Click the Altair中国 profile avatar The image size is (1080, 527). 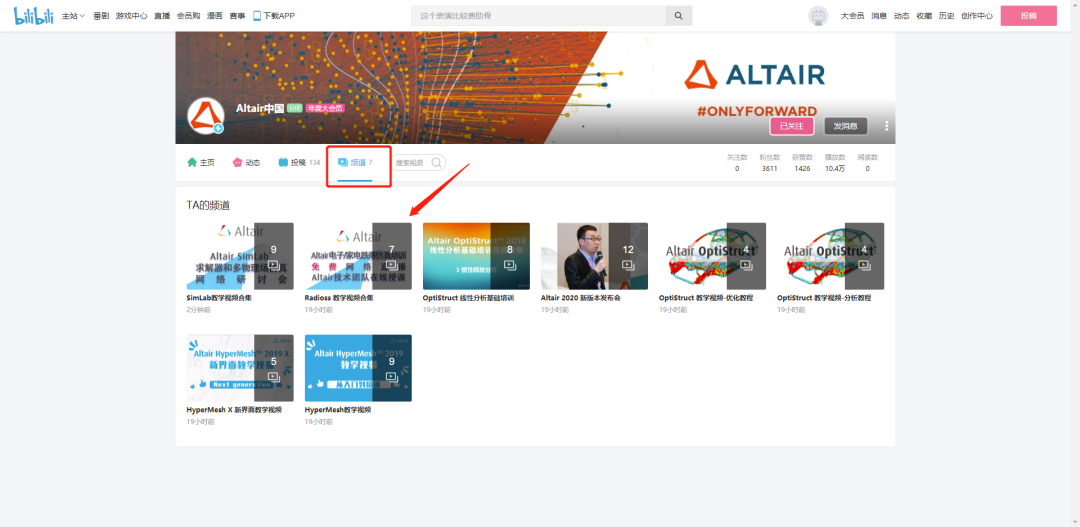[x=206, y=116]
